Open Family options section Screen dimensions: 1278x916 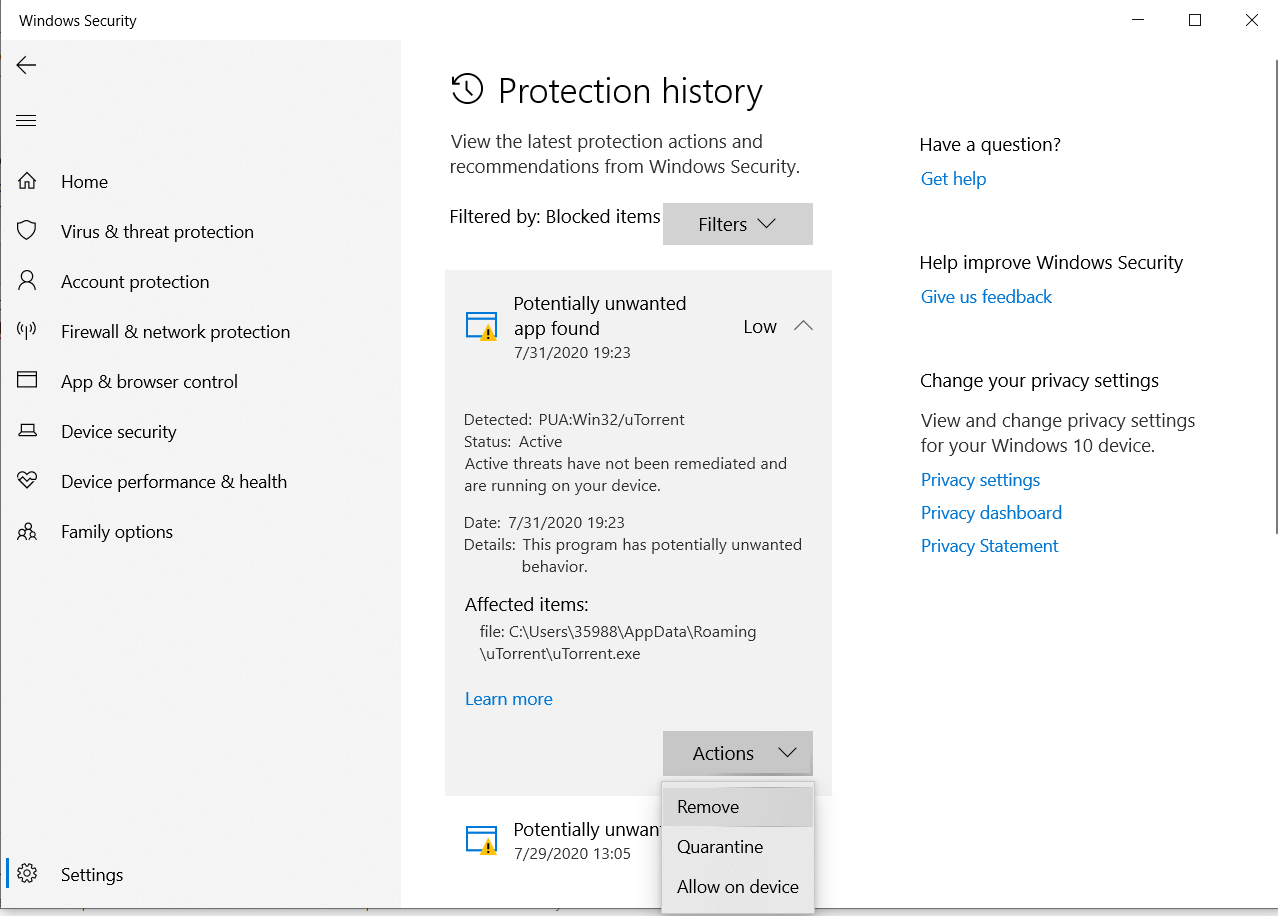pos(116,531)
